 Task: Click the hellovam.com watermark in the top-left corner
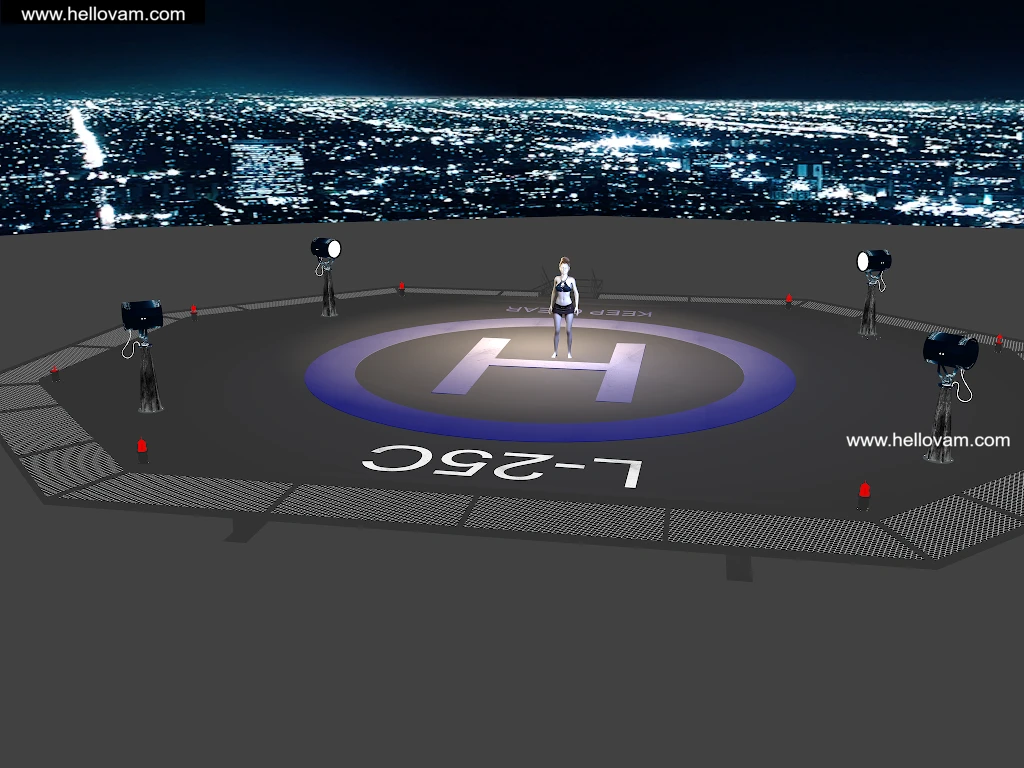tap(103, 14)
